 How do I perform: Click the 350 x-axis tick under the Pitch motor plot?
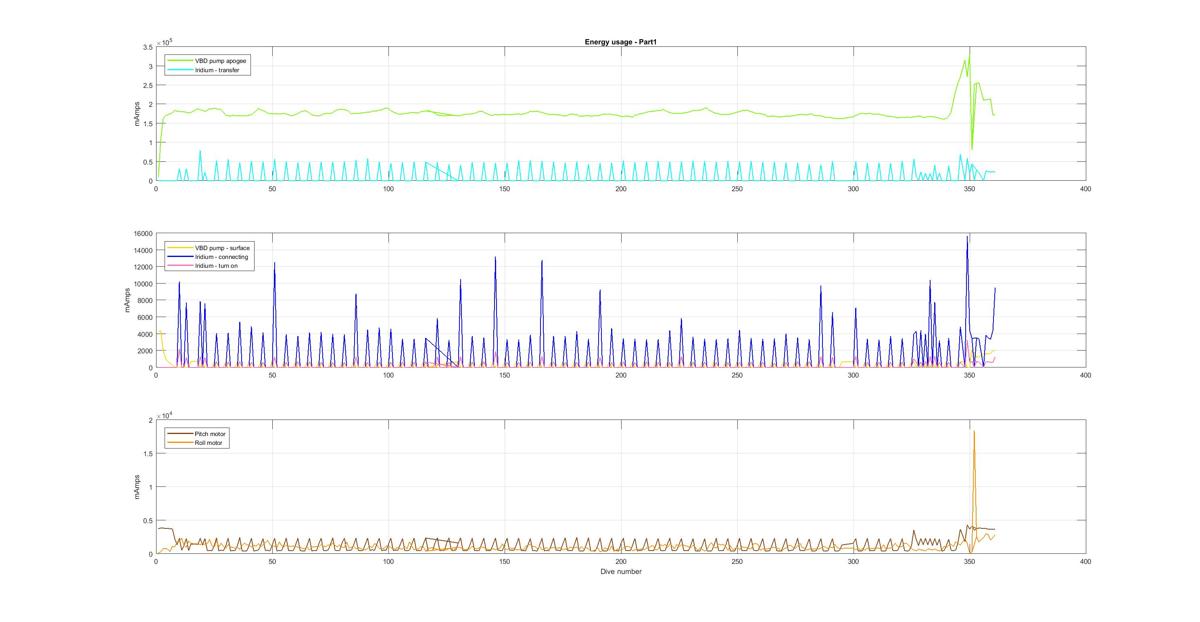pyautogui.click(x=970, y=563)
